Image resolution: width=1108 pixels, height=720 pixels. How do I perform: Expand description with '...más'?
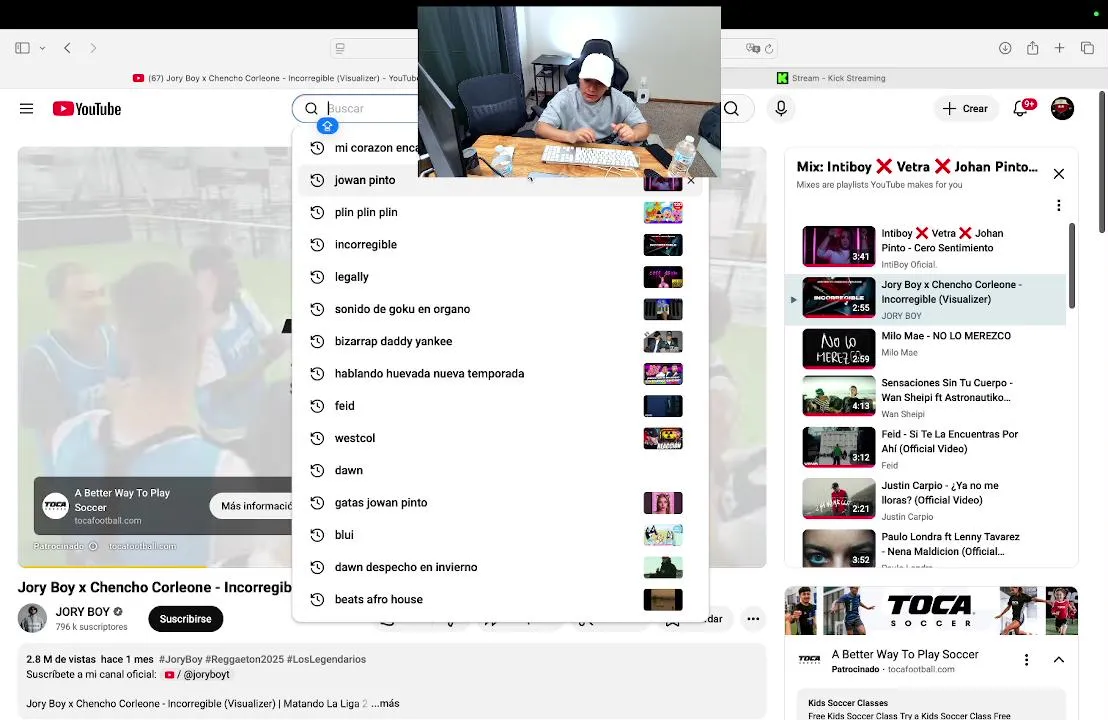coord(385,704)
